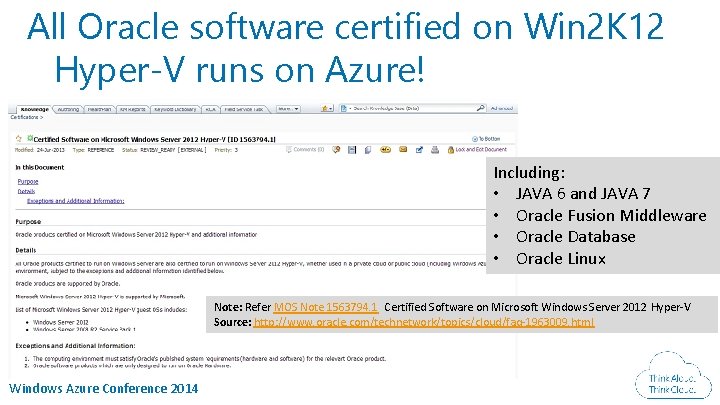Click the Certifications breadcrumb
Viewport: 720px width, 405px height.
pyautogui.click(x=27, y=117)
